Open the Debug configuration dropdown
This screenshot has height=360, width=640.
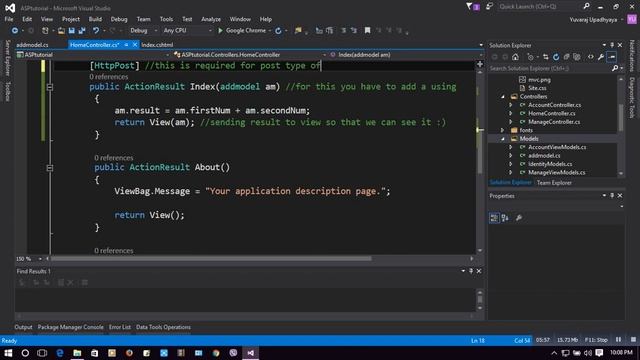[x=143, y=31]
